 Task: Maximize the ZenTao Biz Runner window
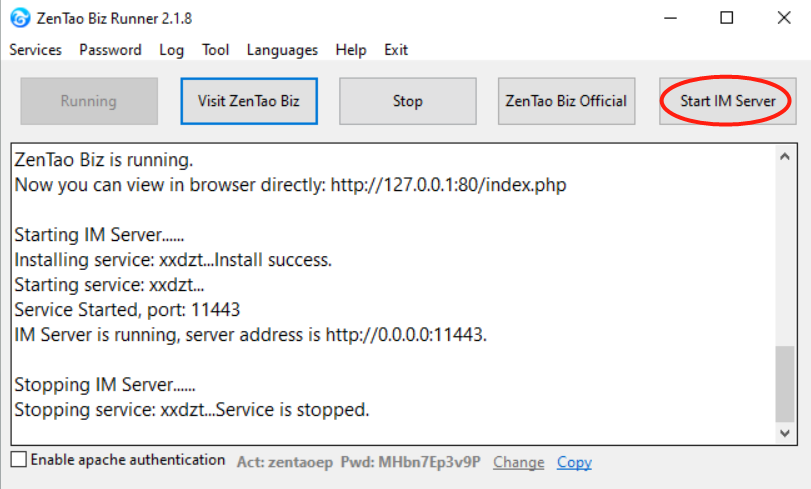(x=727, y=18)
